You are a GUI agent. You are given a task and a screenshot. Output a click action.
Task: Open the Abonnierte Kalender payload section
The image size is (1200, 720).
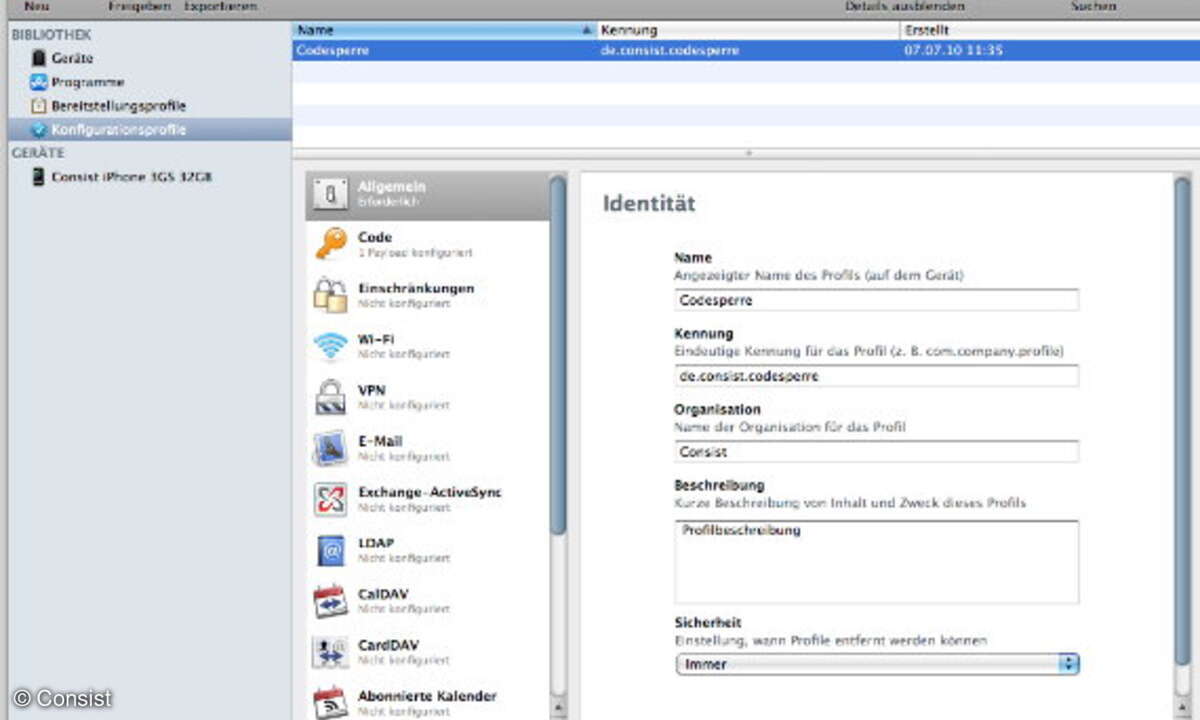click(427, 701)
